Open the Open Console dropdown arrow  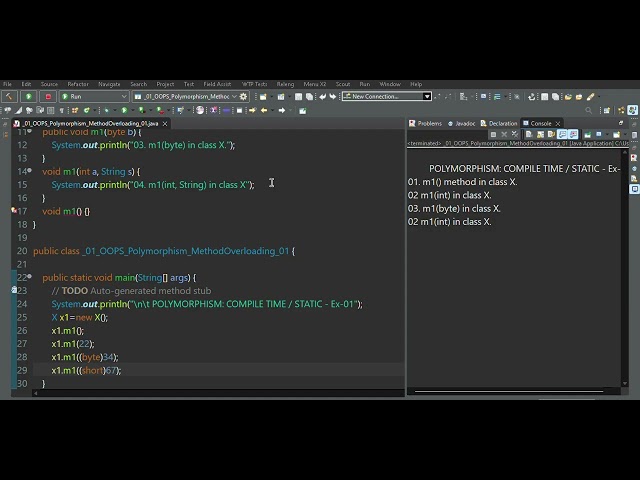click(625, 134)
